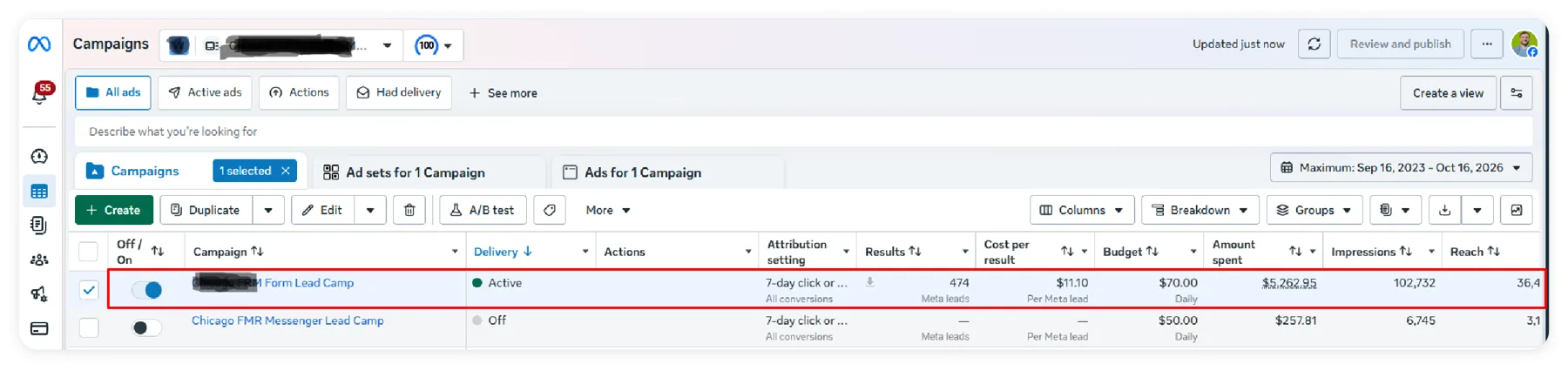This screenshot has width=1568, height=371.
Task: Sort Cost per result column arrows
Action: 1067,251
